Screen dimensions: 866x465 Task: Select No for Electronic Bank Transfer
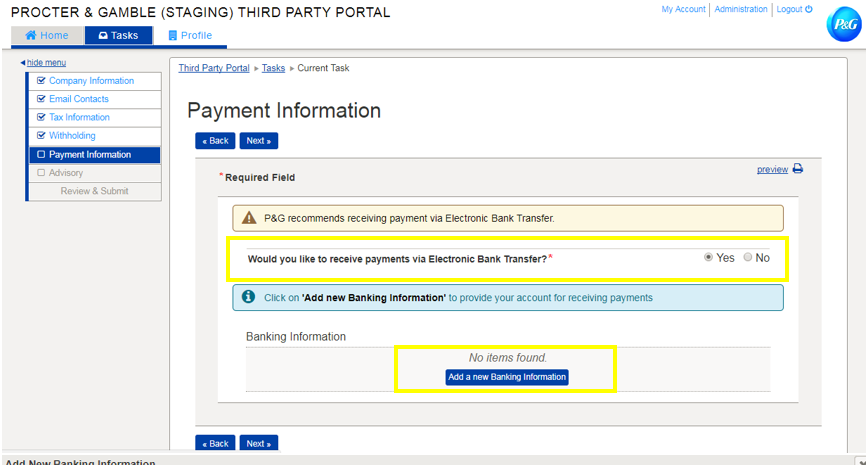coord(747,257)
